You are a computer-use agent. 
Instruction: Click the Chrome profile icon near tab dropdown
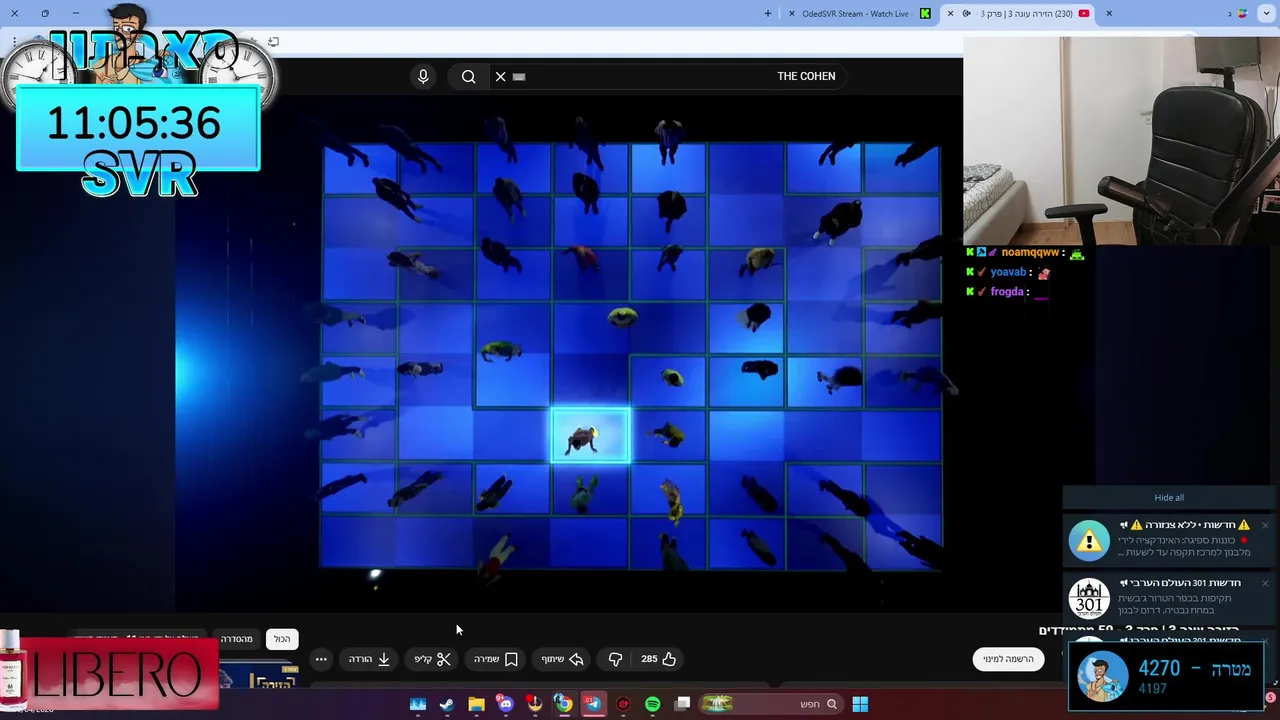coord(1243,13)
